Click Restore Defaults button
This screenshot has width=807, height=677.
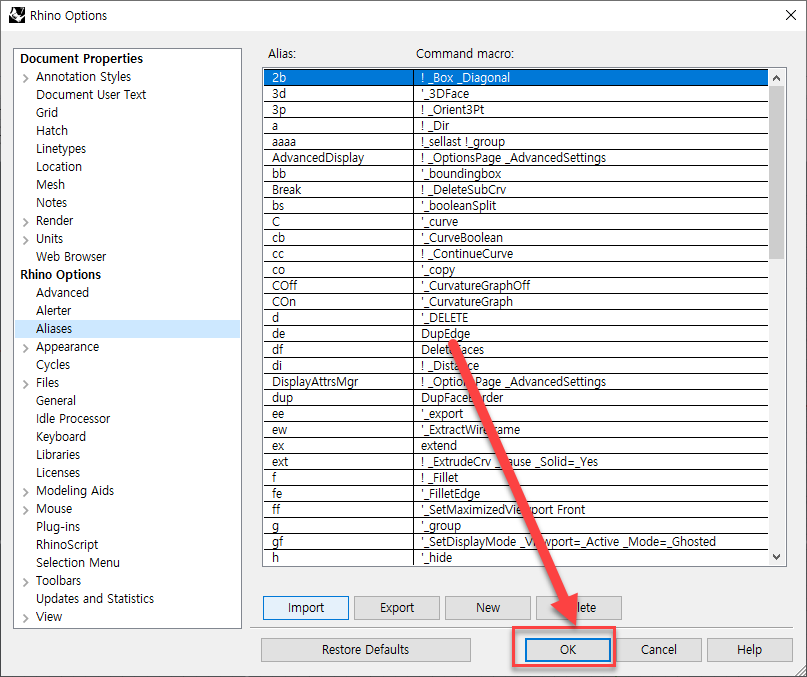[x=365, y=650]
